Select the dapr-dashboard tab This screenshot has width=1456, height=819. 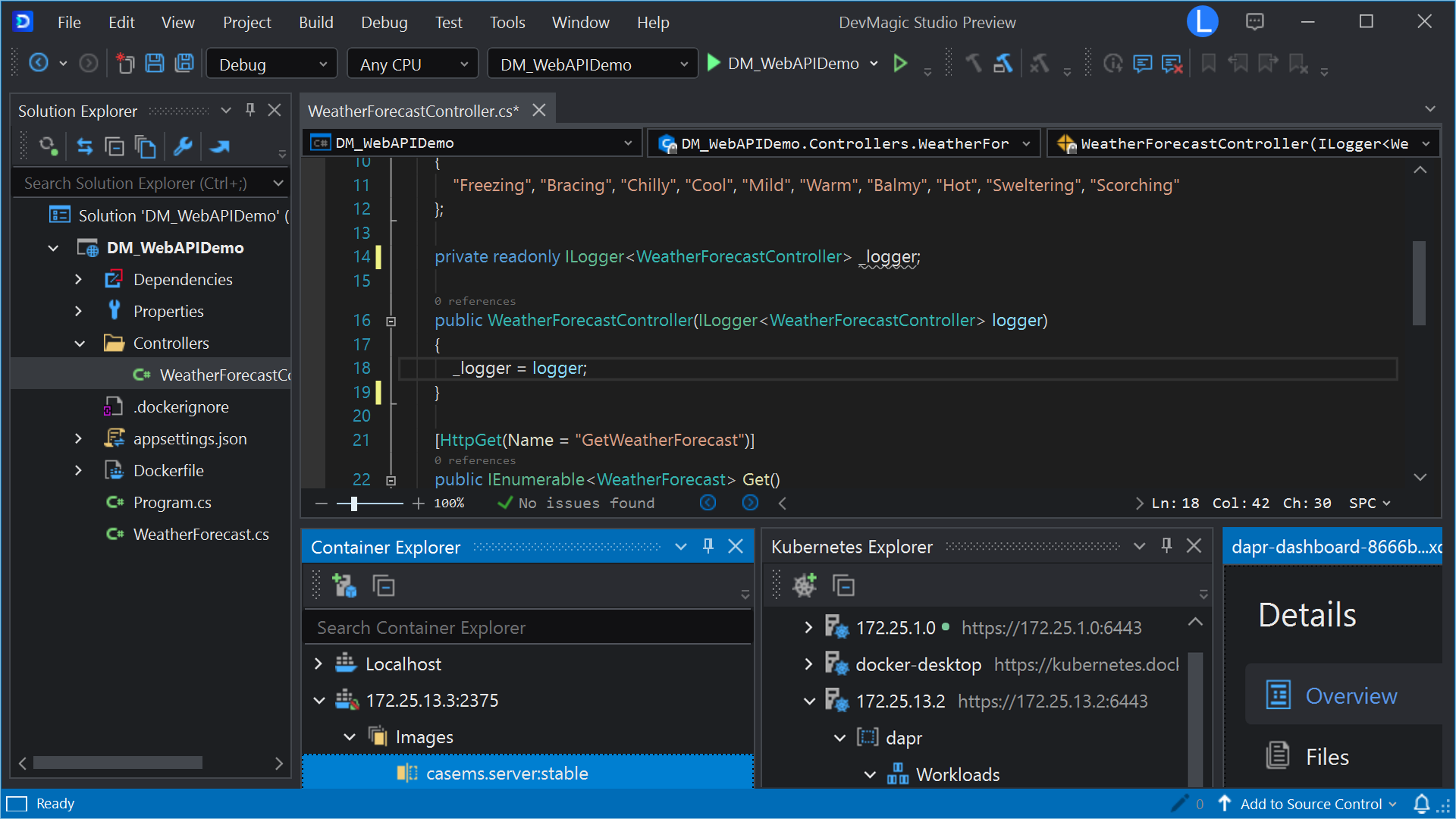pos(1333,547)
